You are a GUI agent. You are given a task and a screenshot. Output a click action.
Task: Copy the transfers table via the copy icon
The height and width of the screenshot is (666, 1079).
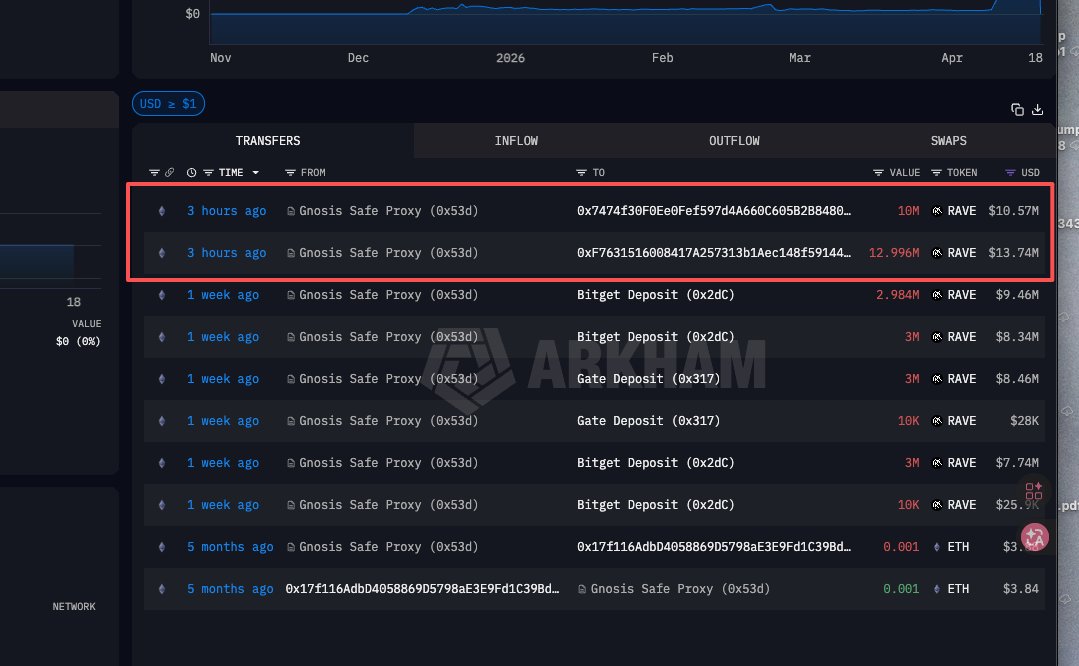(1017, 109)
